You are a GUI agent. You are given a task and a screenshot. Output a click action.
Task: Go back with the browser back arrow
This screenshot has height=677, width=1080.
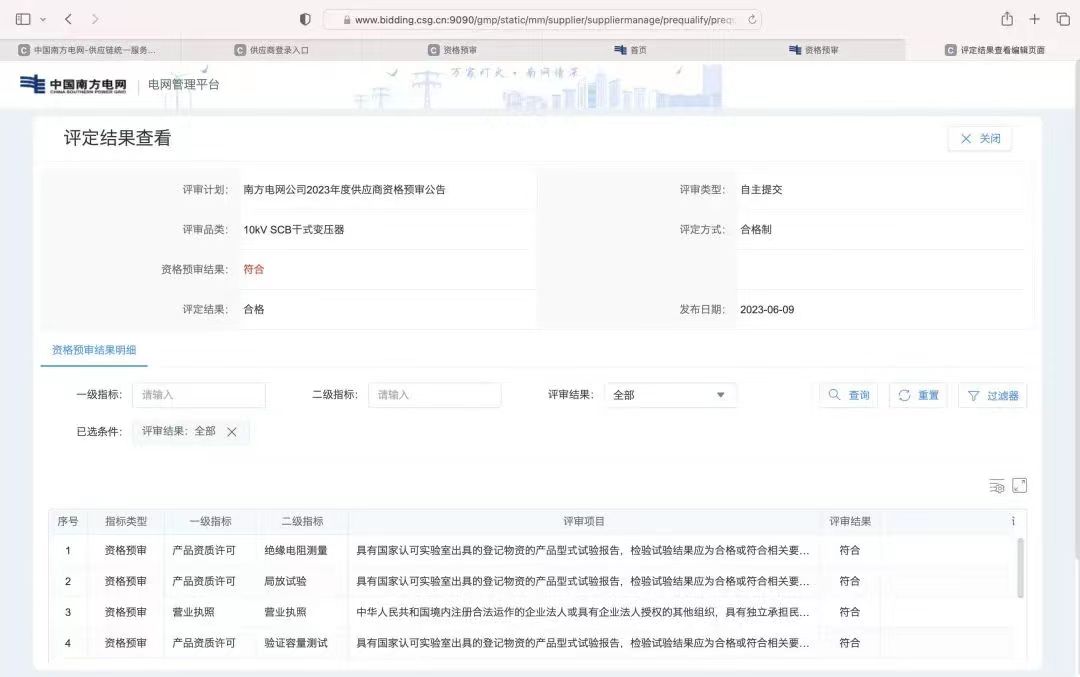(x=68, y=19)
